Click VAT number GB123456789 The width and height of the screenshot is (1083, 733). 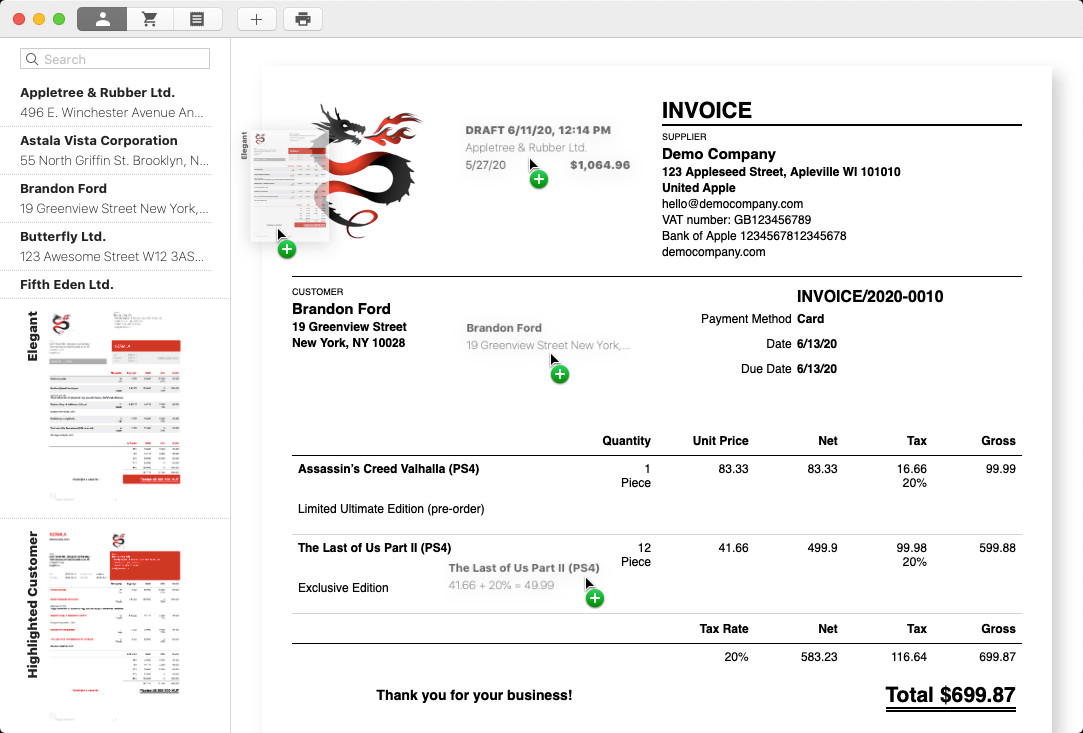pos(736,220)
